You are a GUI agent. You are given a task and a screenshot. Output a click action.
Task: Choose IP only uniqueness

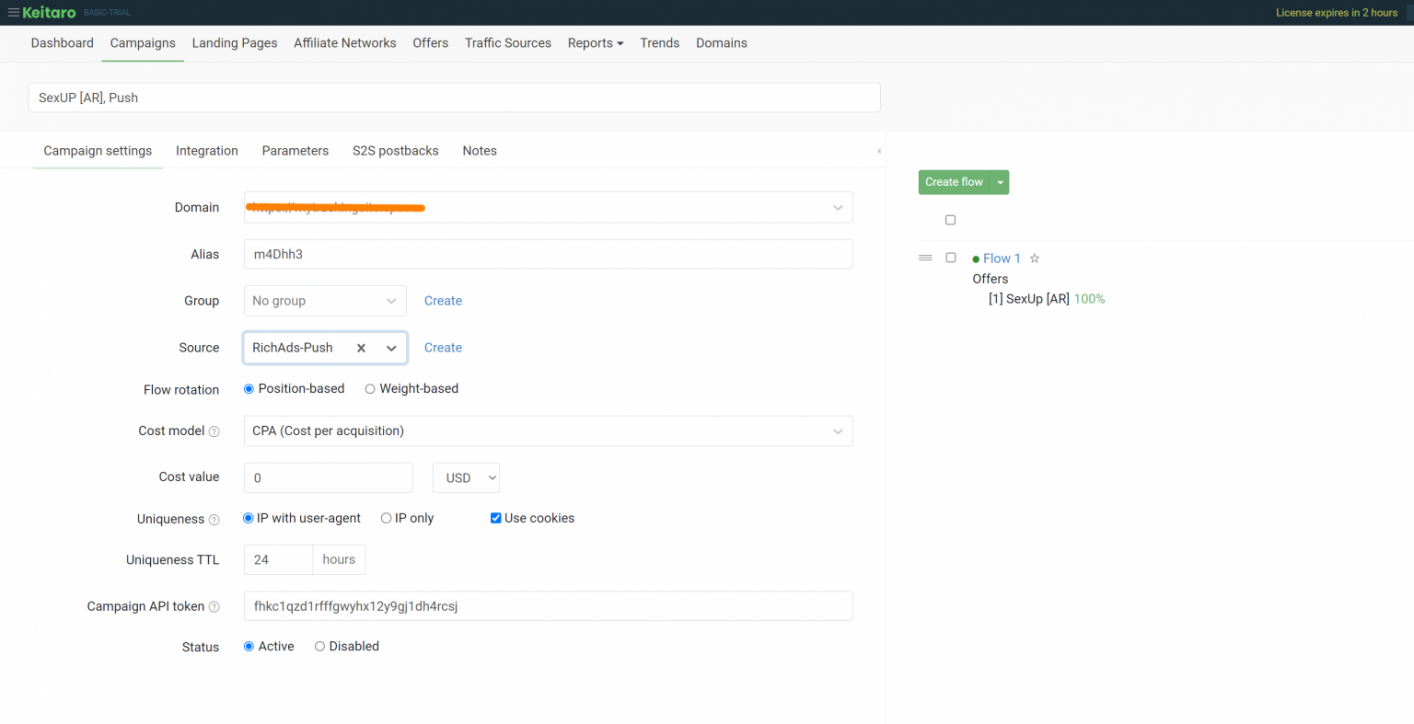pos(386,518)
